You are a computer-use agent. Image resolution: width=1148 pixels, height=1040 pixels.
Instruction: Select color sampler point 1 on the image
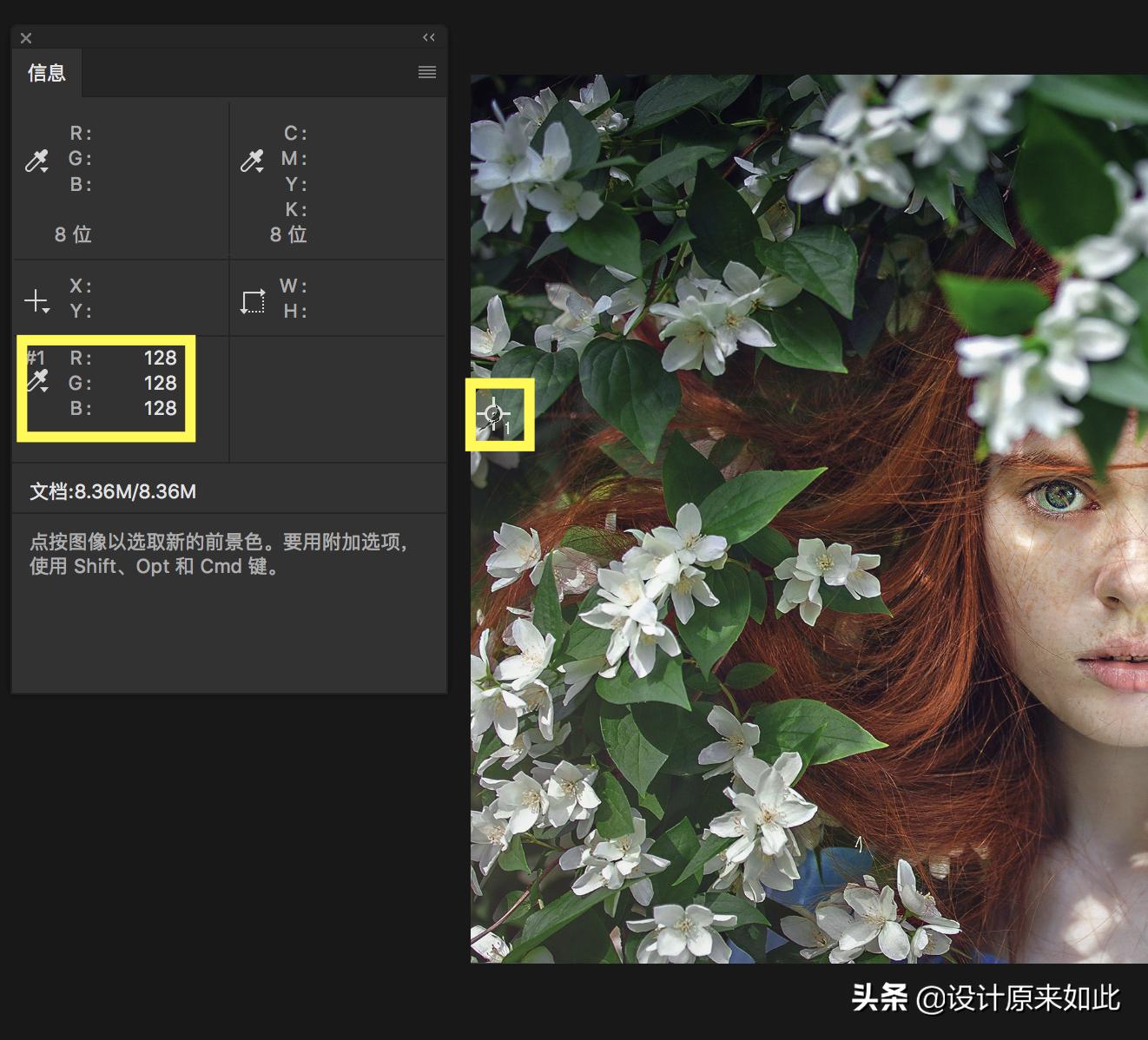pyautogui.click(x=494, y=414)
